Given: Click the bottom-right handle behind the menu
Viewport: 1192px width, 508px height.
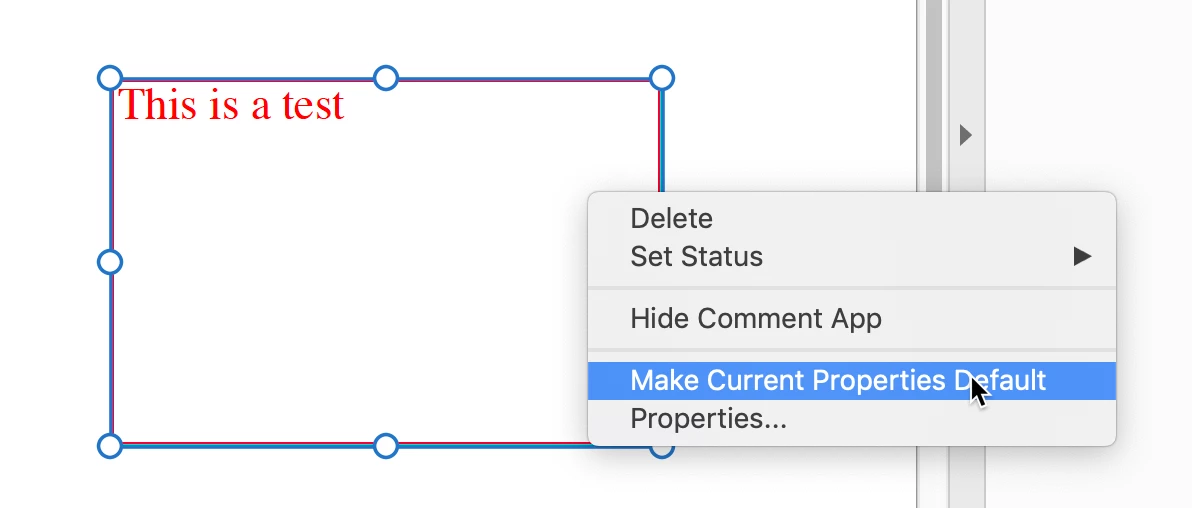Looking at the screenshot, I should pos(661,452).
